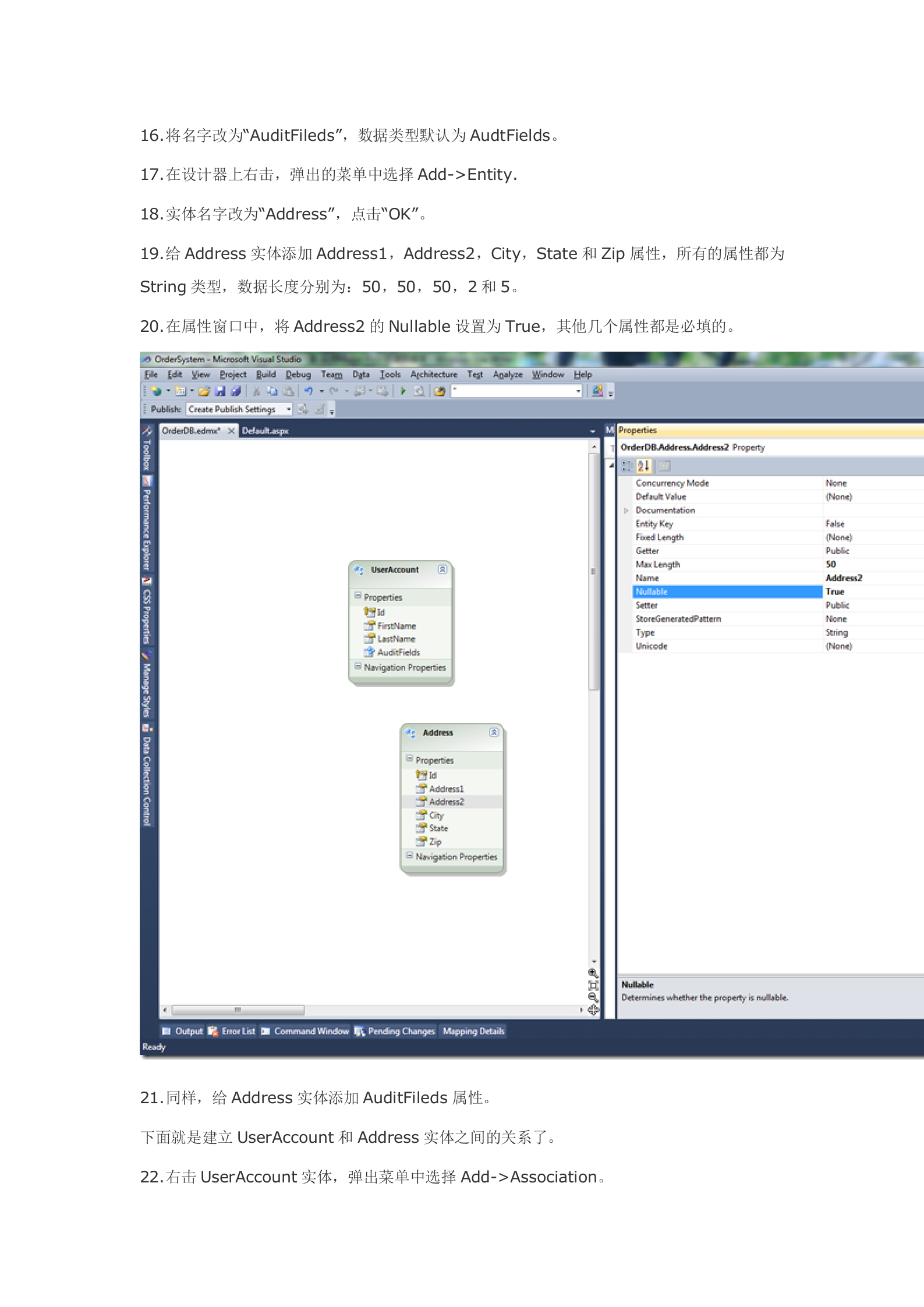
Task: Open the CSS Properties side tab
Action: [x=147, y=610]
